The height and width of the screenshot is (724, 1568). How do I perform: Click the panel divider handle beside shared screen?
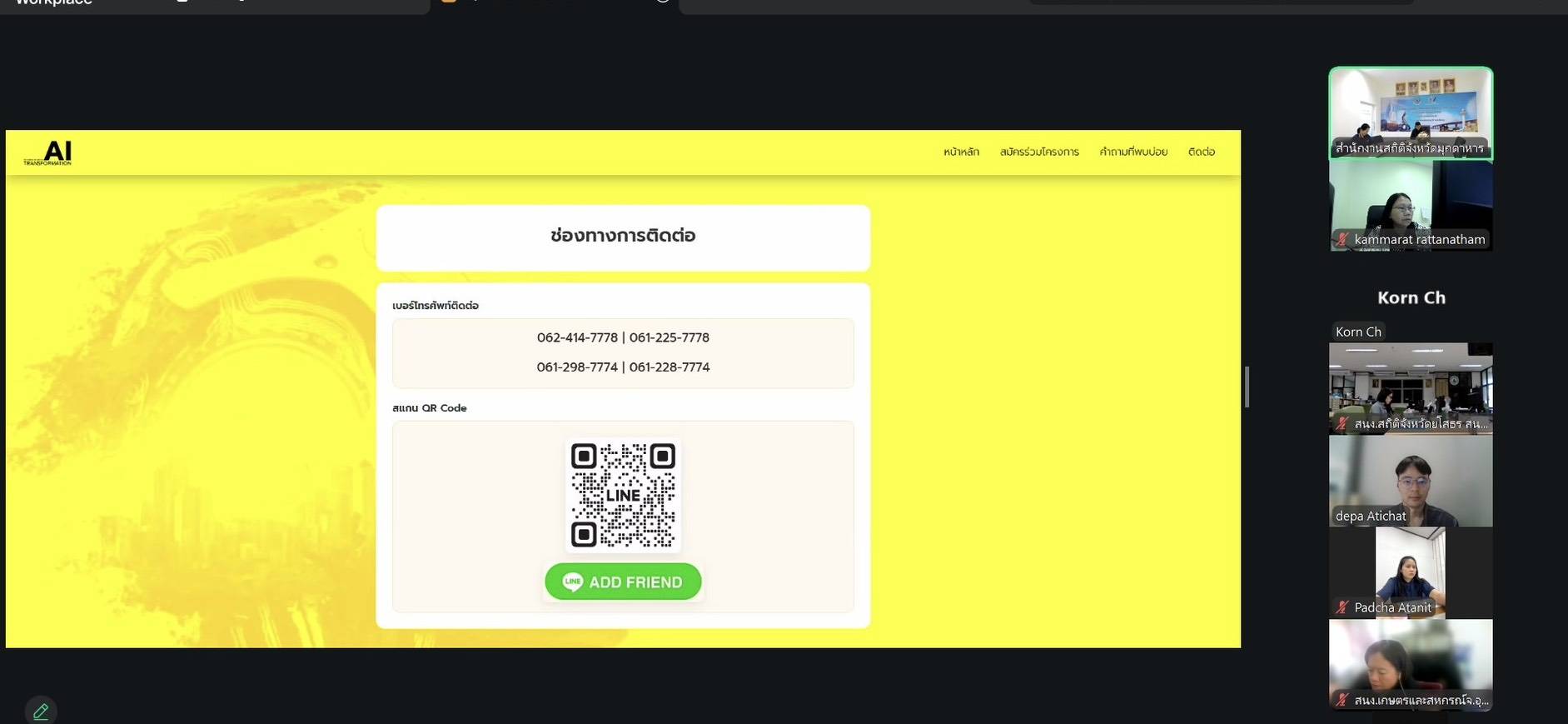[x=1247, y=387]
